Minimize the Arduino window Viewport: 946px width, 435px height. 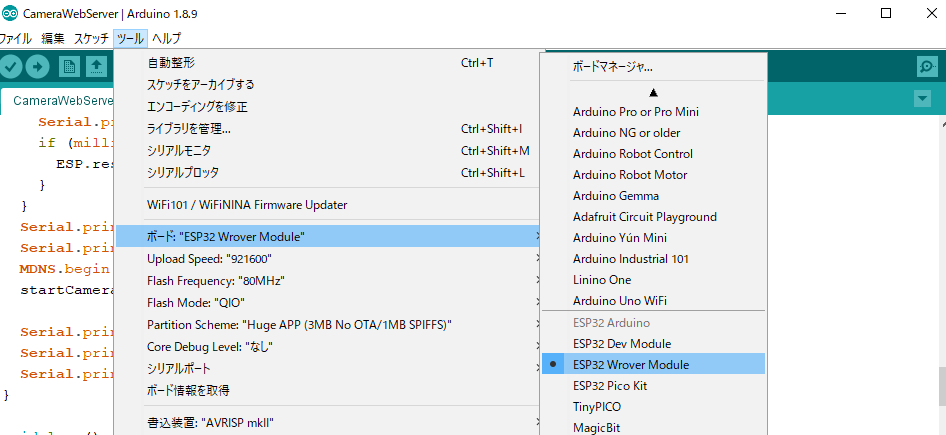[x=840, y=13]
